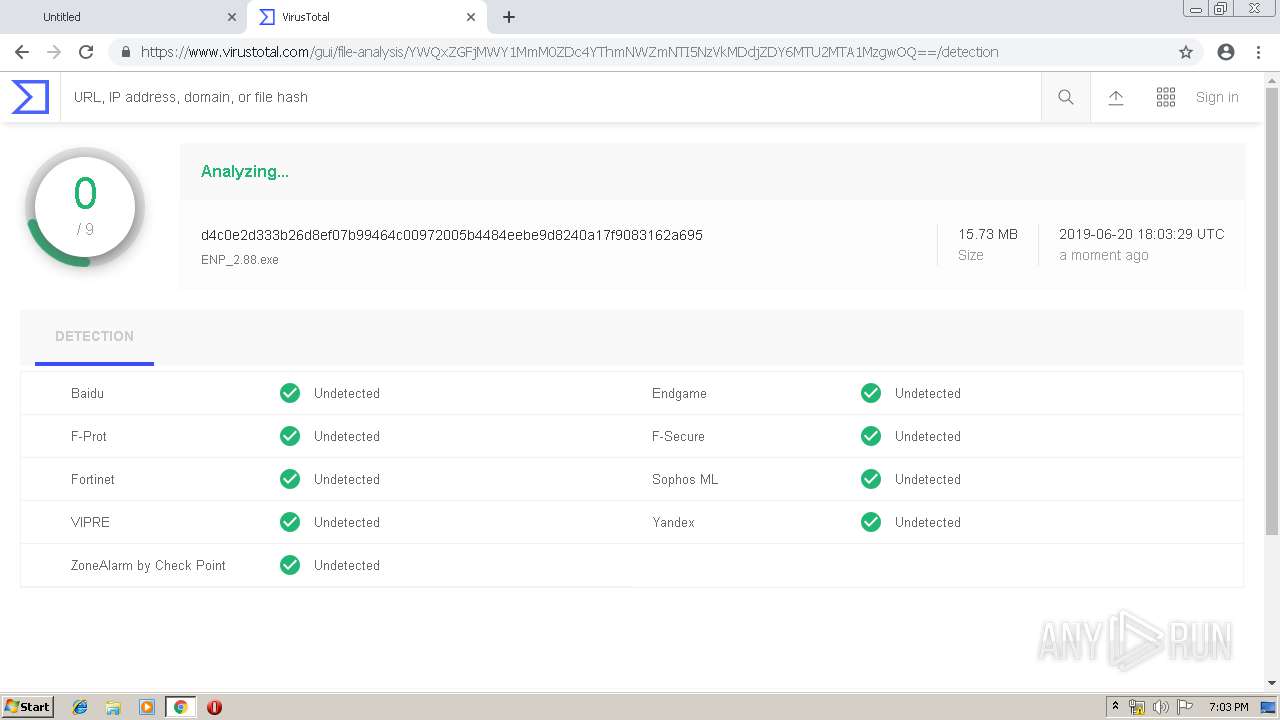Open the system tray volume icon
Viewport: 1280px width, 720px height.
1161,707
